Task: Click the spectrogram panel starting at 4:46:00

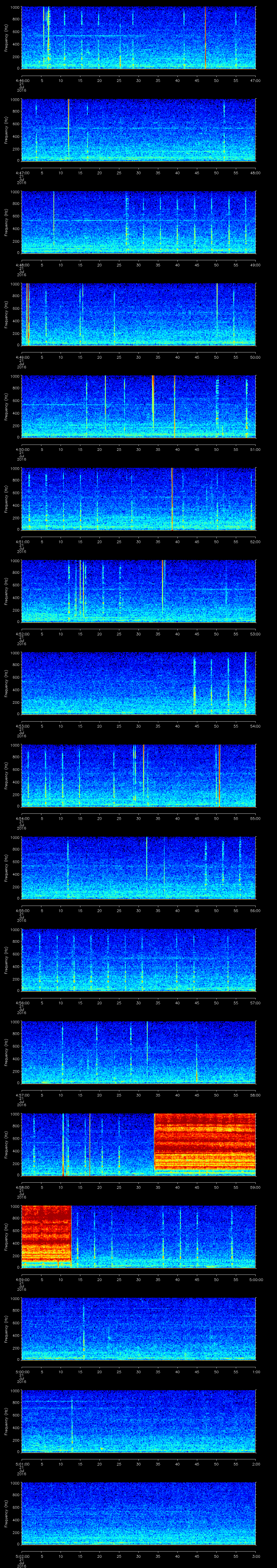Action: click(139, 38)
